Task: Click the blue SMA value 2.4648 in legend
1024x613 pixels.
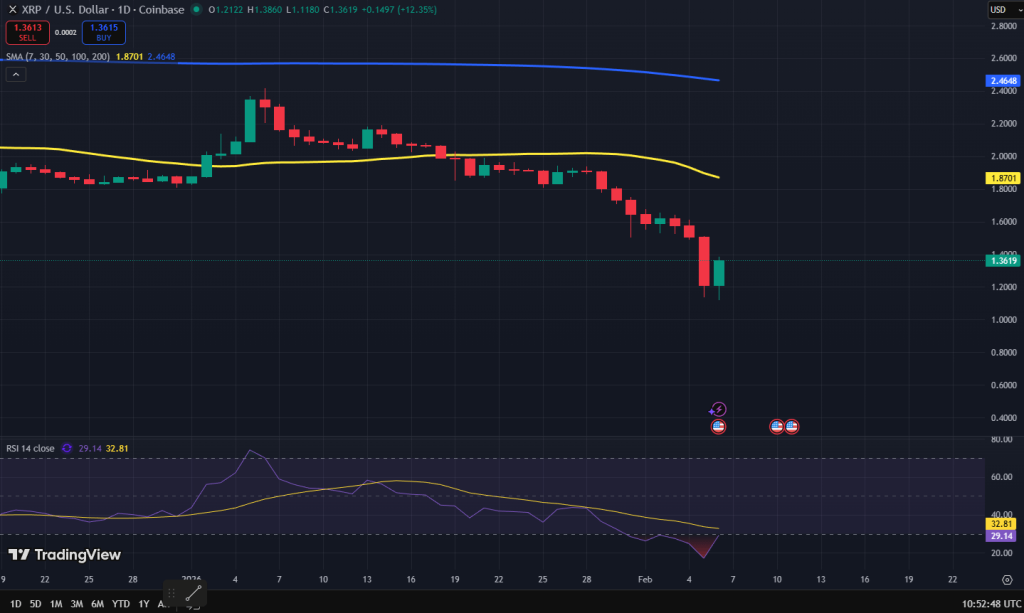Action: pos(161,57)
